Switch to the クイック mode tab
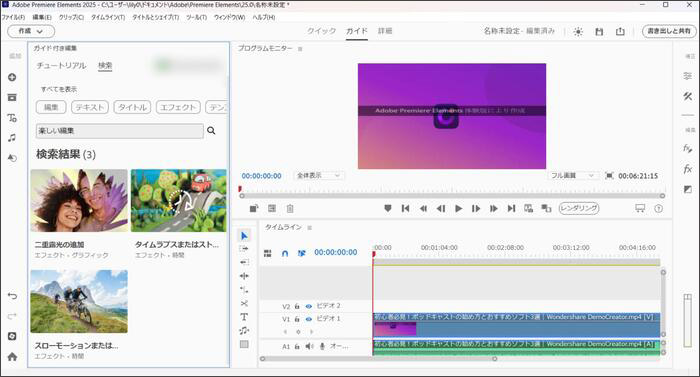 [321, 31]
